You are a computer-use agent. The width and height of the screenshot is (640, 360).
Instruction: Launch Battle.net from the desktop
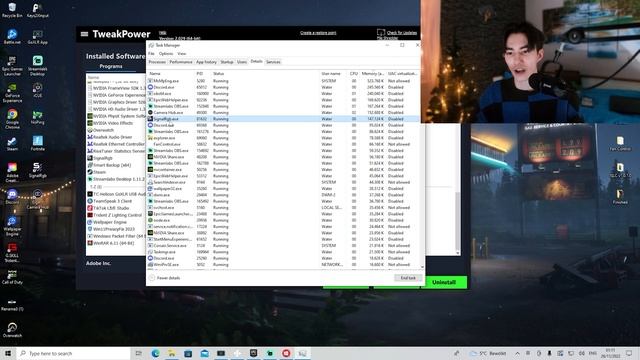(x=12, y=37)
